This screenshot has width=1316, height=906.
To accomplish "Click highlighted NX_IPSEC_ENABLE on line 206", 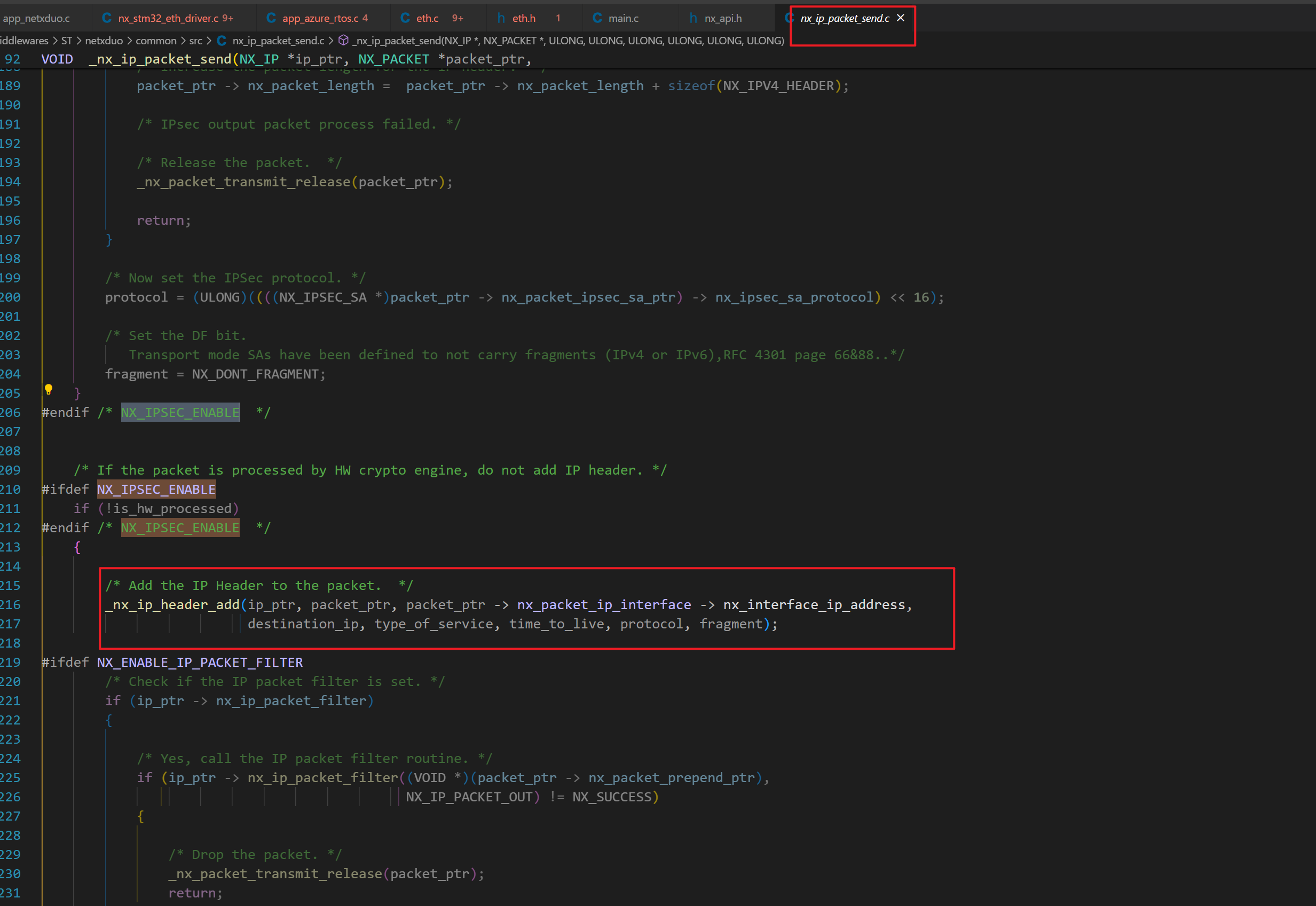I will (180, 413).
